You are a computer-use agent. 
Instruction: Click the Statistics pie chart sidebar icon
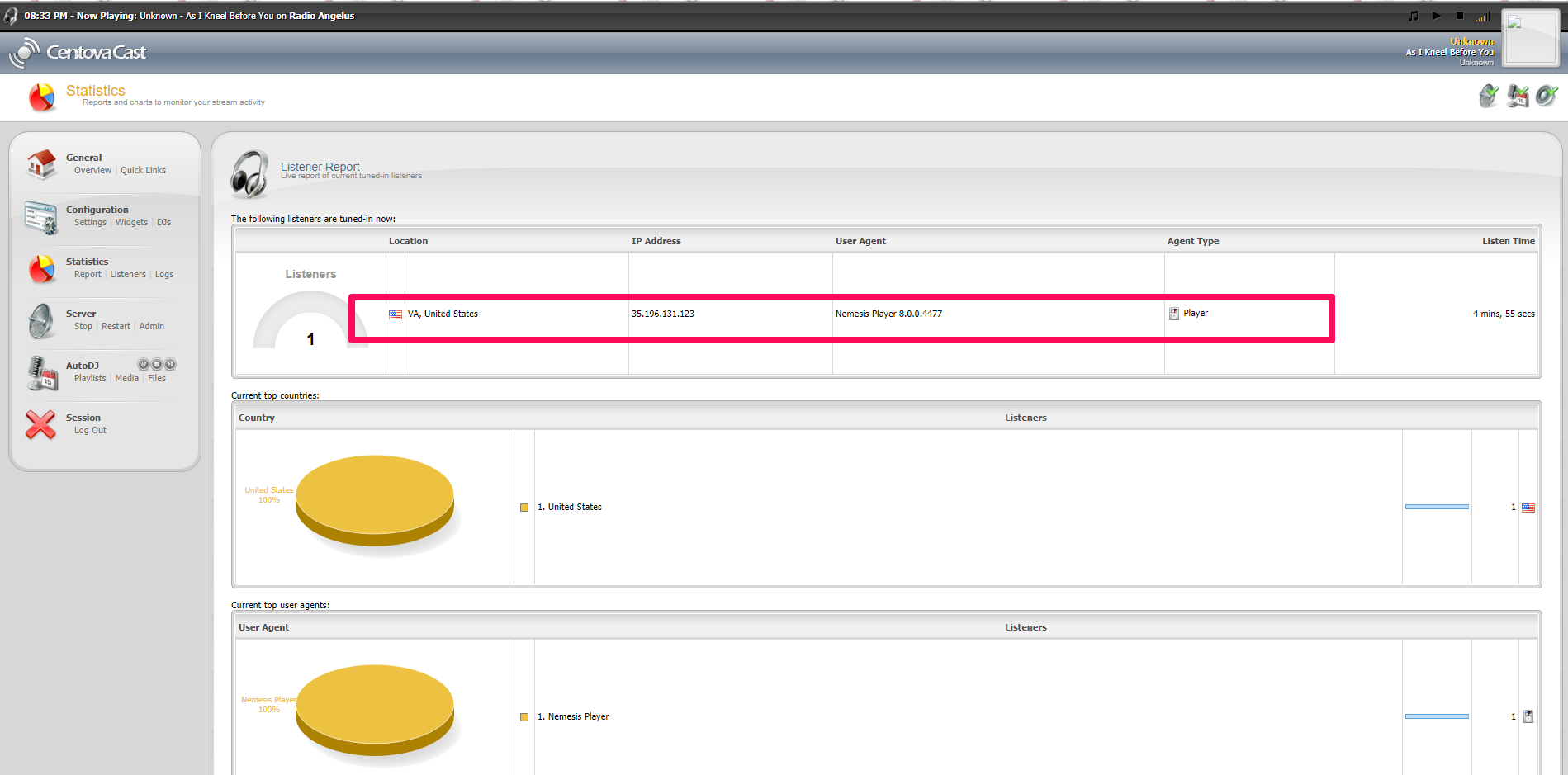click(x=41, y=269)
